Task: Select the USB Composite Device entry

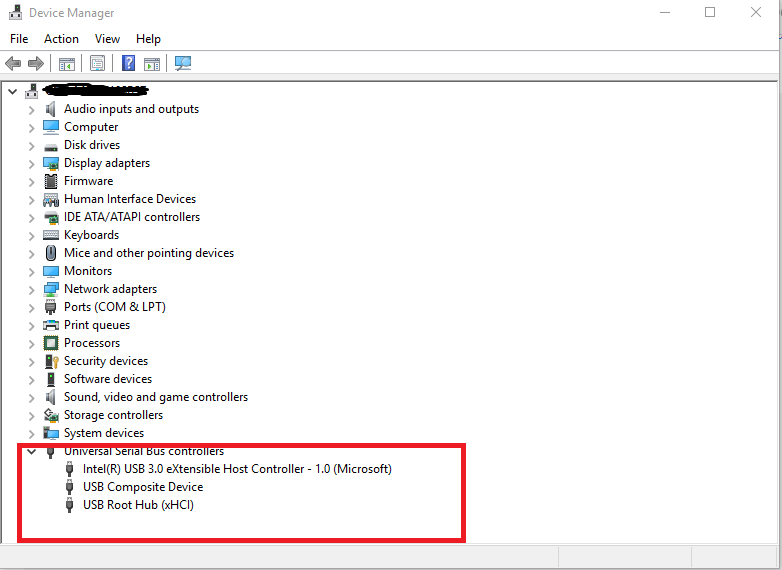Action: (x=143, y=487)
